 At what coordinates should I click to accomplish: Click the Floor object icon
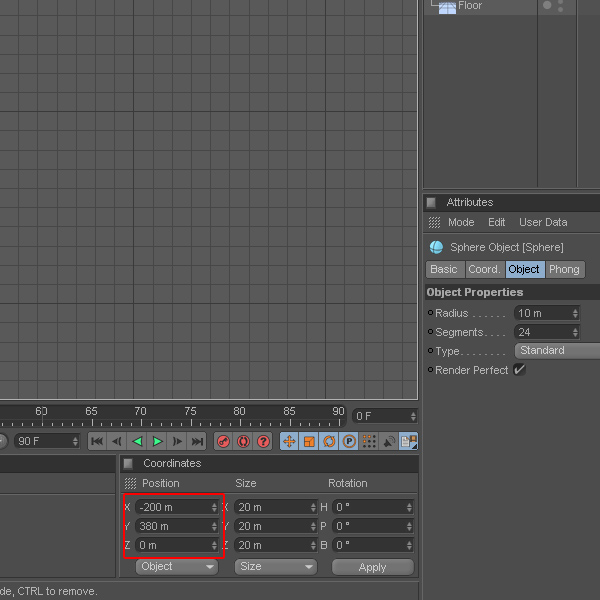click(447, 7)
